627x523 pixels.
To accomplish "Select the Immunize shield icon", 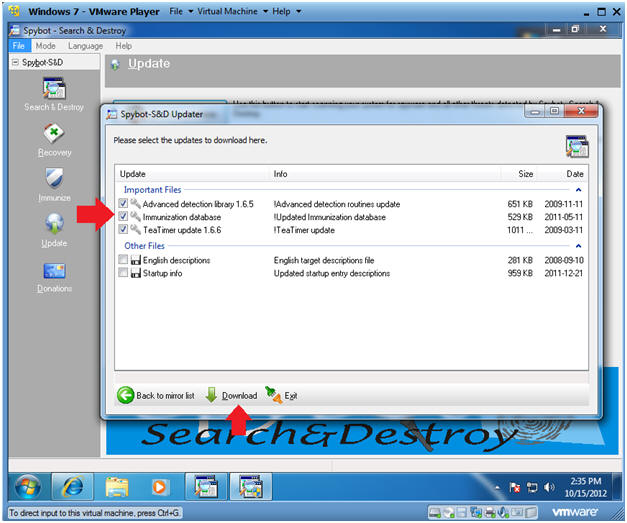I will click(54, 178).
